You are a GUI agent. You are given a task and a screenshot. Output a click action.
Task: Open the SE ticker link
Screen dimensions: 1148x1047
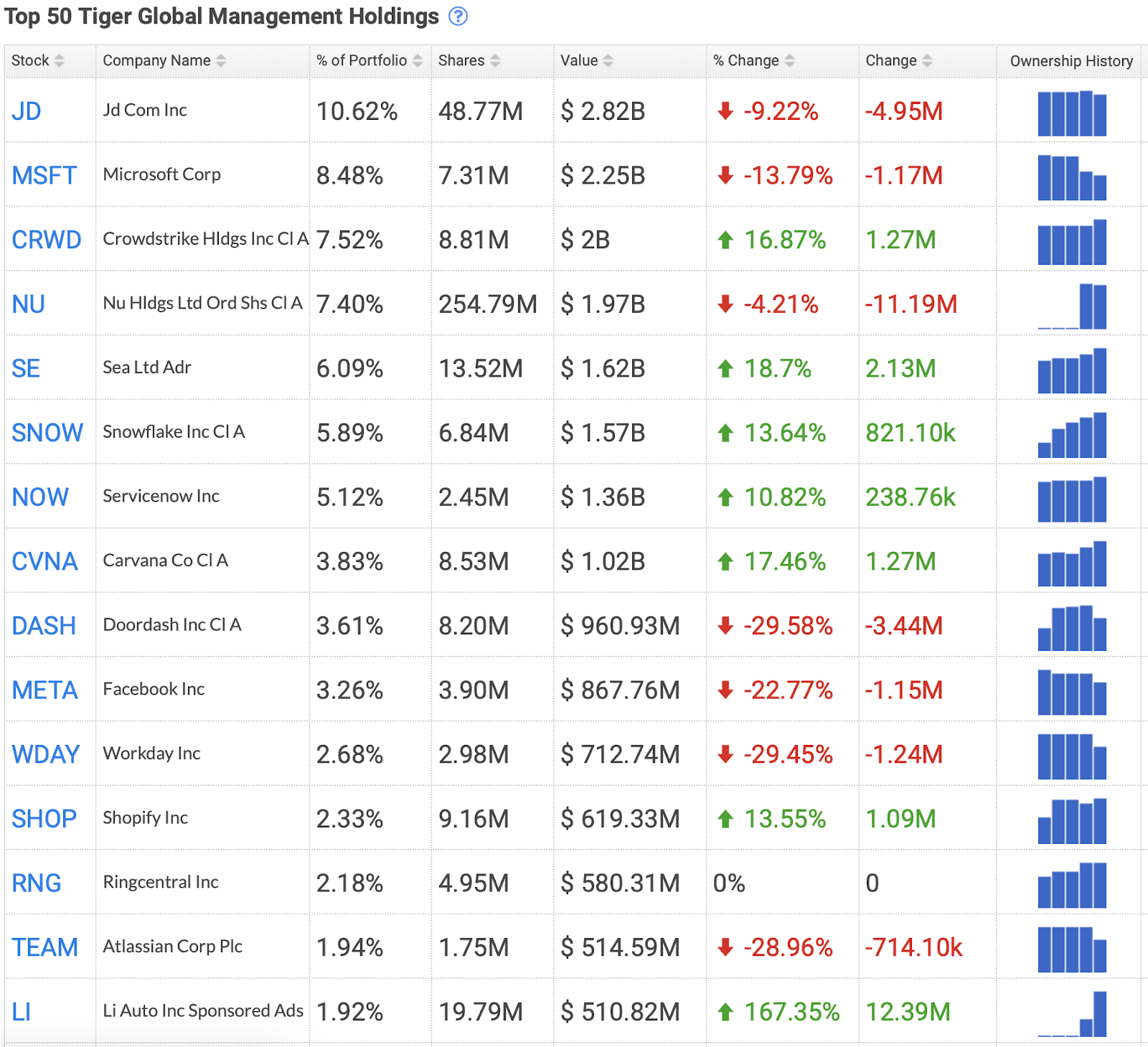[26, 368]
